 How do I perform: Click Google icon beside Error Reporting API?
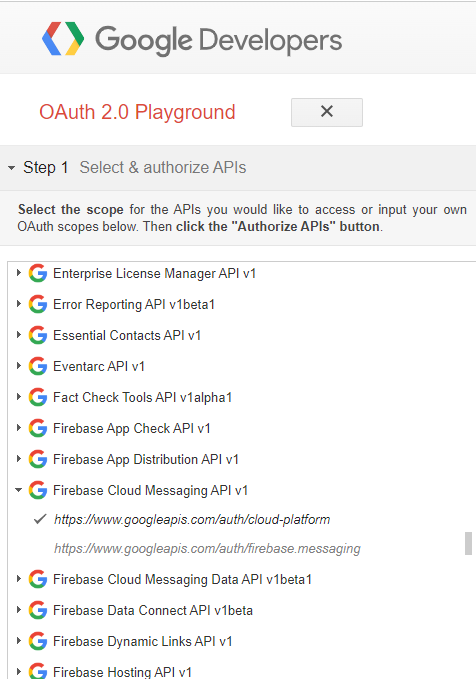(38, 304)
